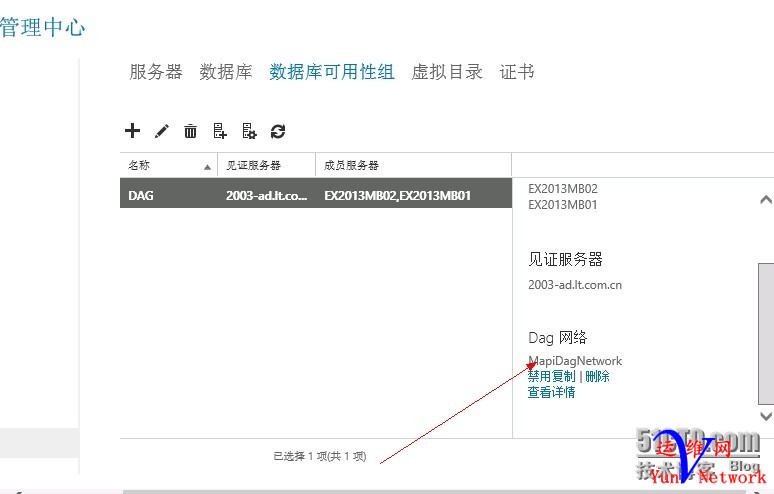Click up arrow of details pane scrollbar

766,200
